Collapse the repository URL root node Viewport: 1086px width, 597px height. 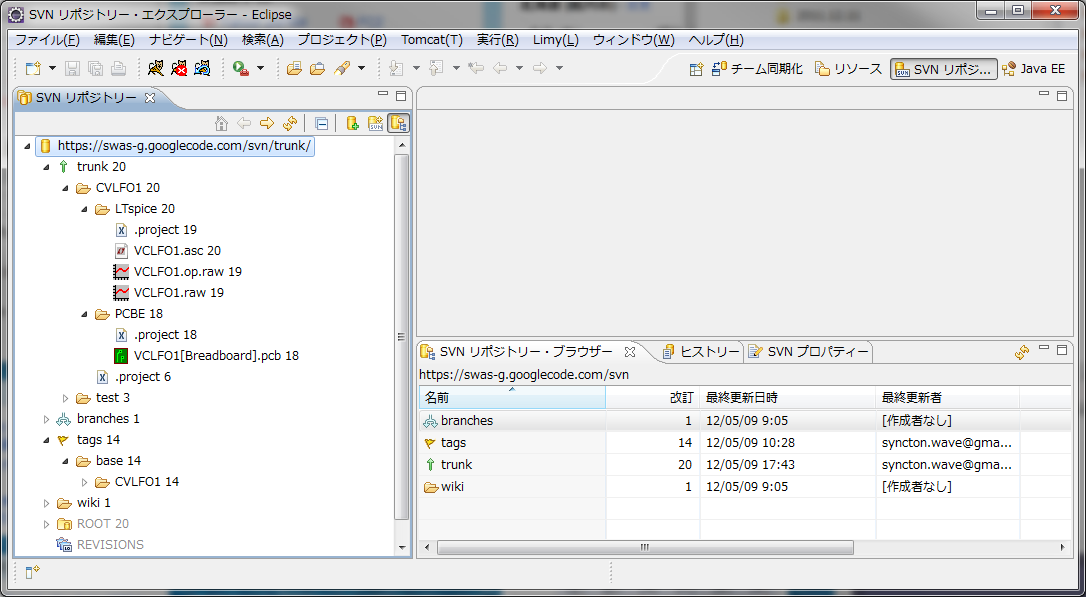27,146
